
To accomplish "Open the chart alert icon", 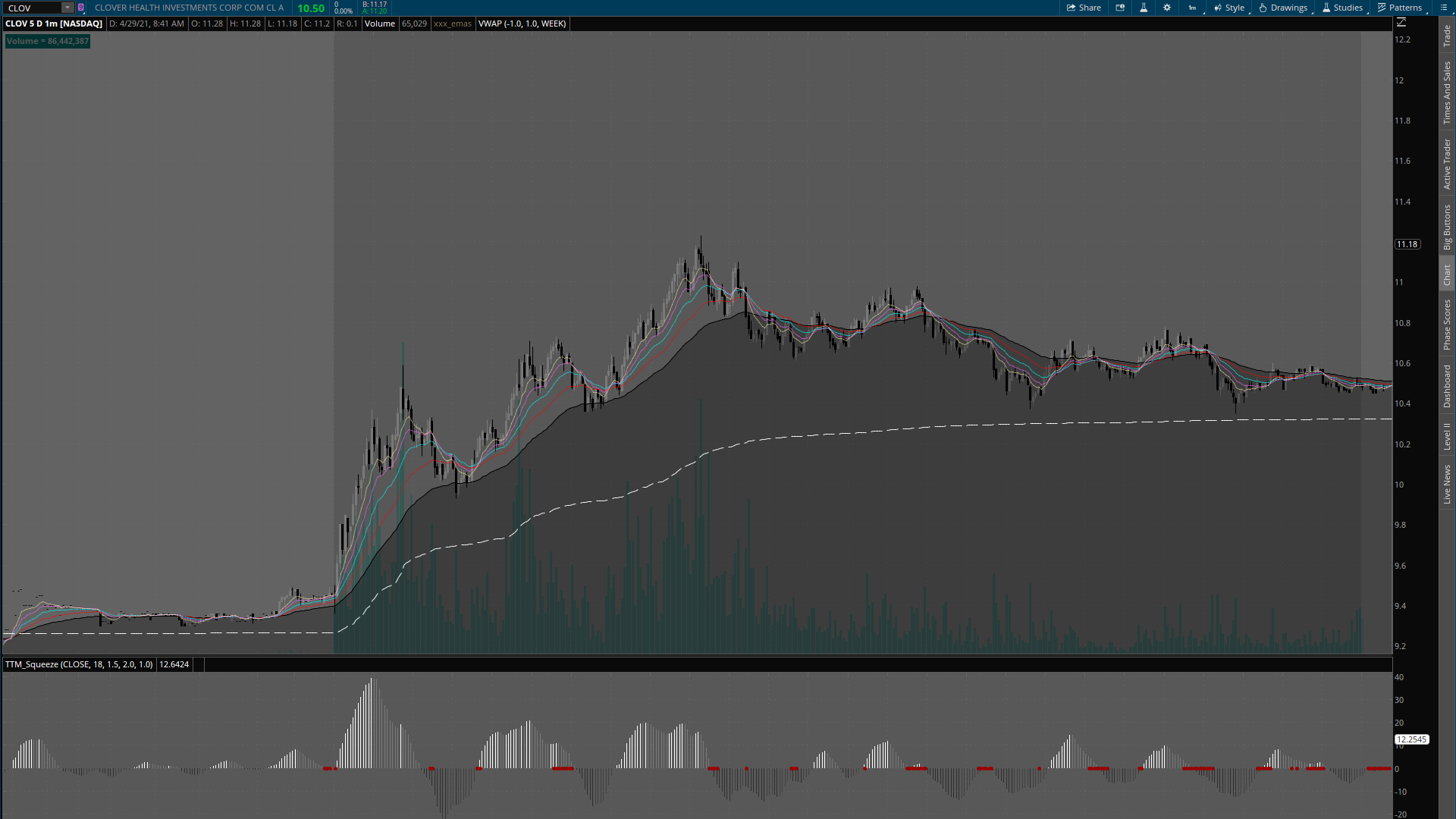I will point(1120,8).
